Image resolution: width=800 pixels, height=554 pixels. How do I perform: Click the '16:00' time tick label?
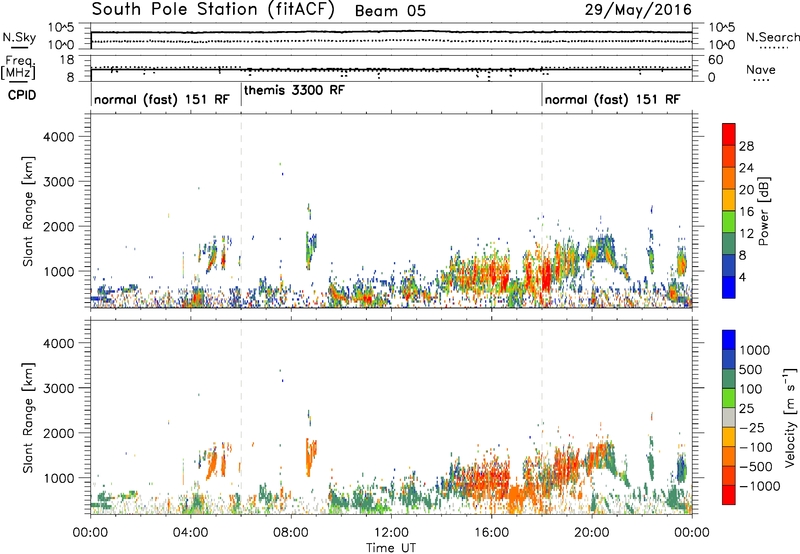(x=491, y=533)
